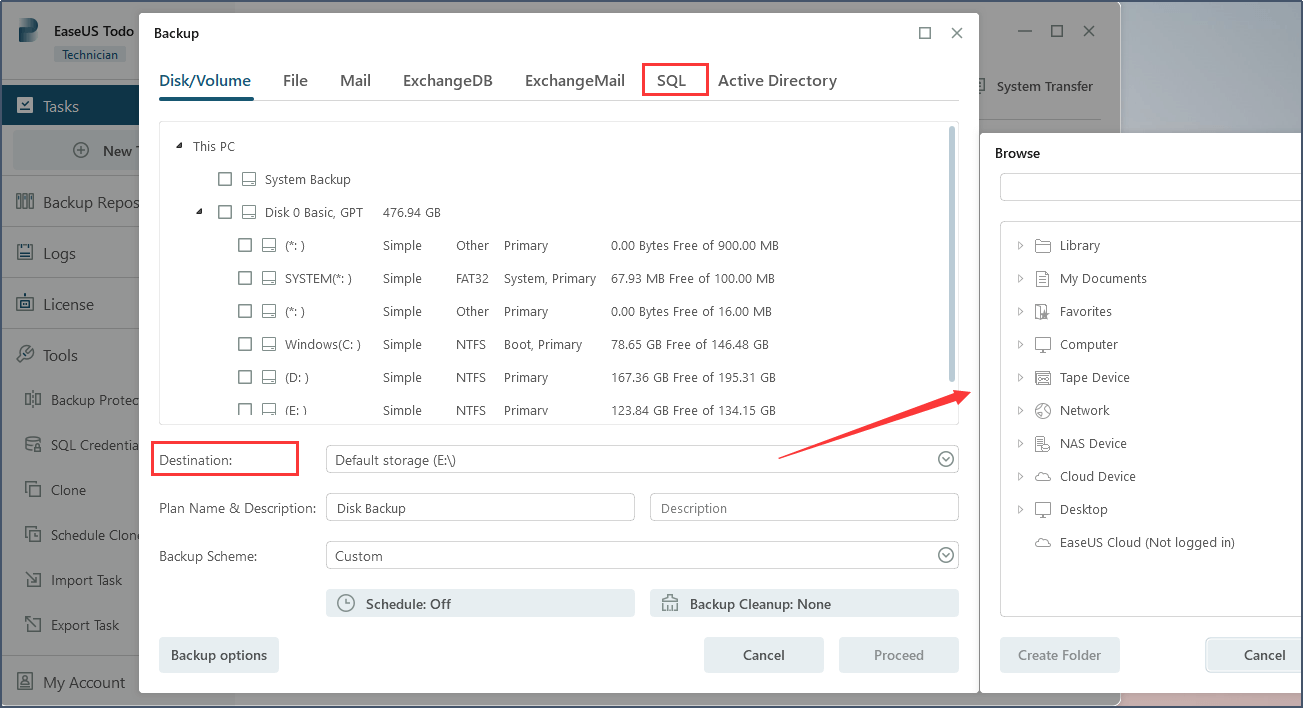Open the License sidebar icon
1305x708 pixels.
(25, 304)
